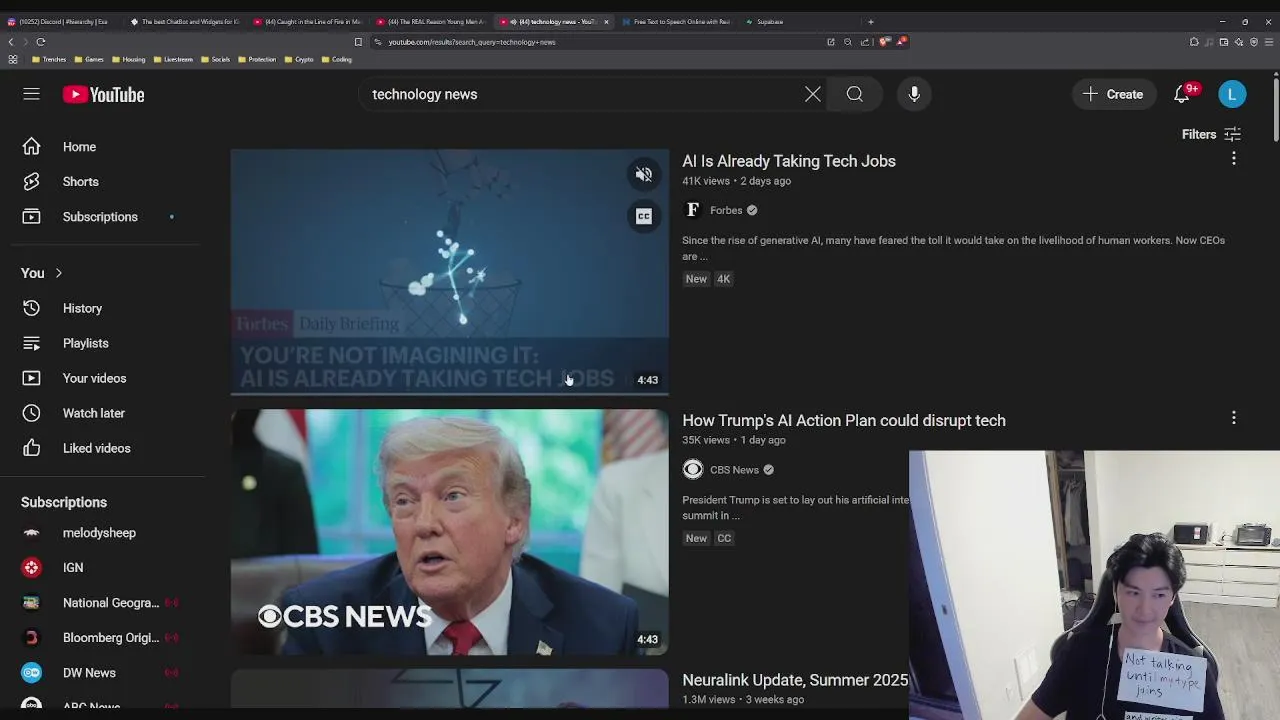Click the magnifier search button
Screen dimensions: 1280x720
click(855, 94)
